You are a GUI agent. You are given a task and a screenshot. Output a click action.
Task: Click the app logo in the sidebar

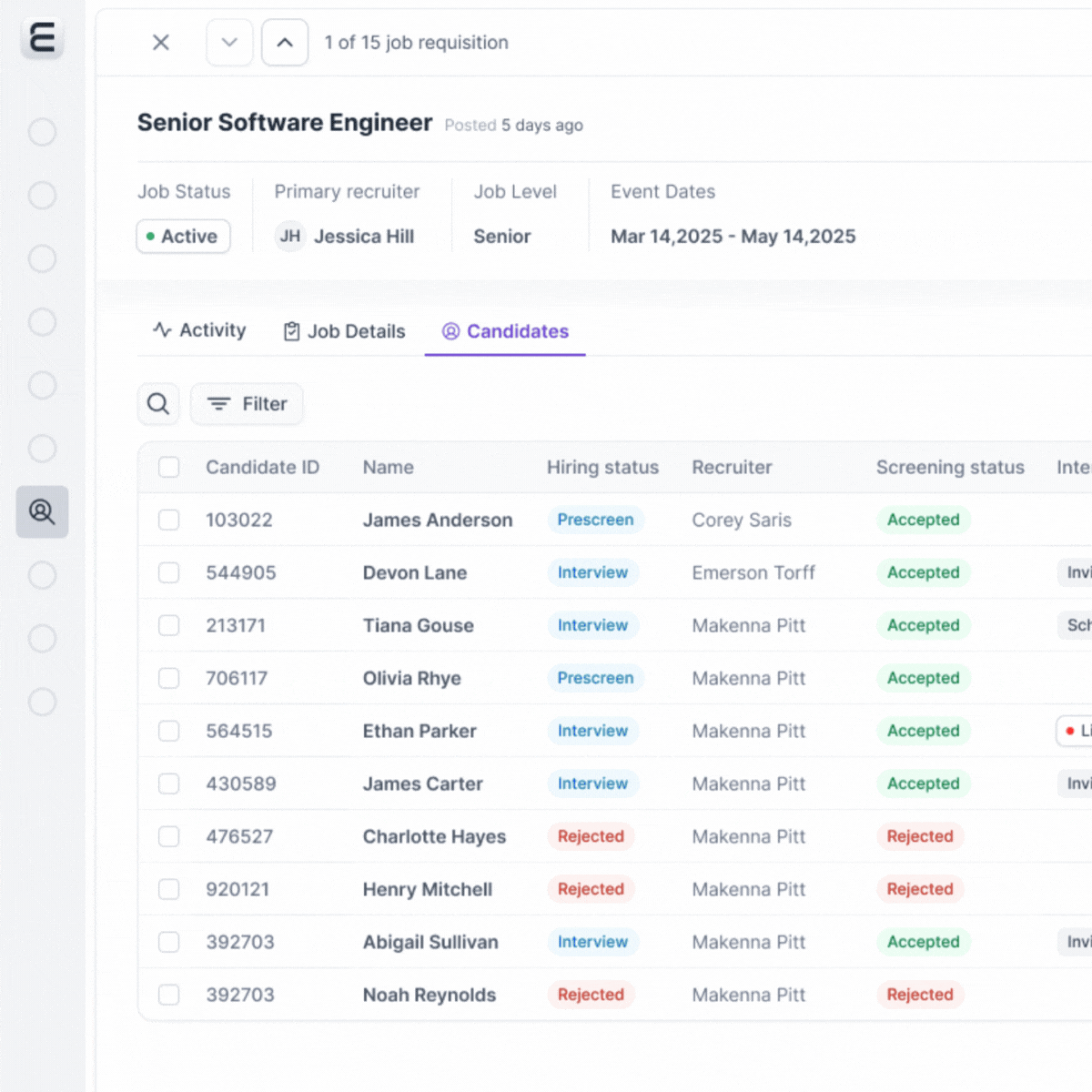[x=42, y=38]
